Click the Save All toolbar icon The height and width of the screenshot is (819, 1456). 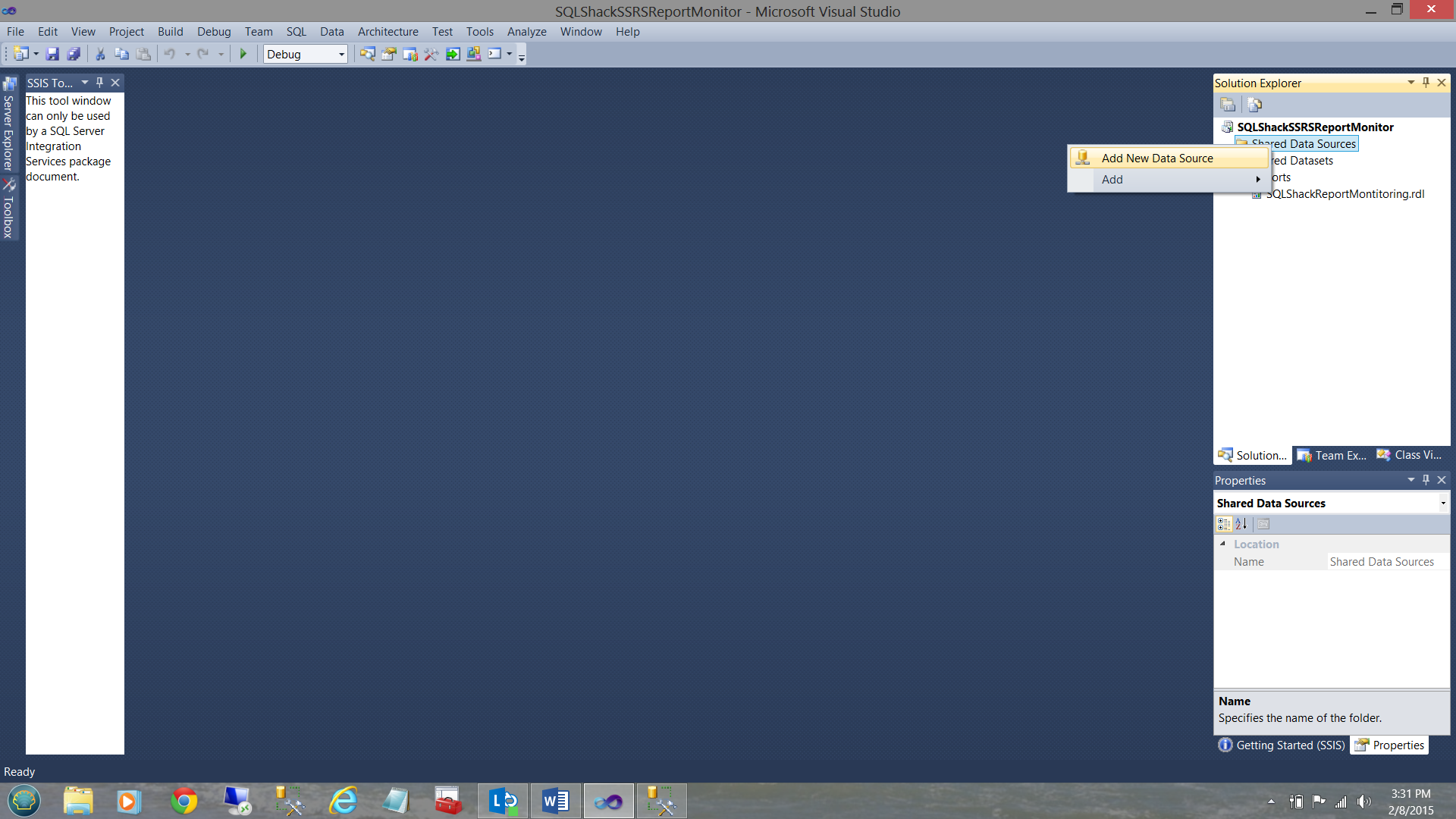(x=74, y=54)
